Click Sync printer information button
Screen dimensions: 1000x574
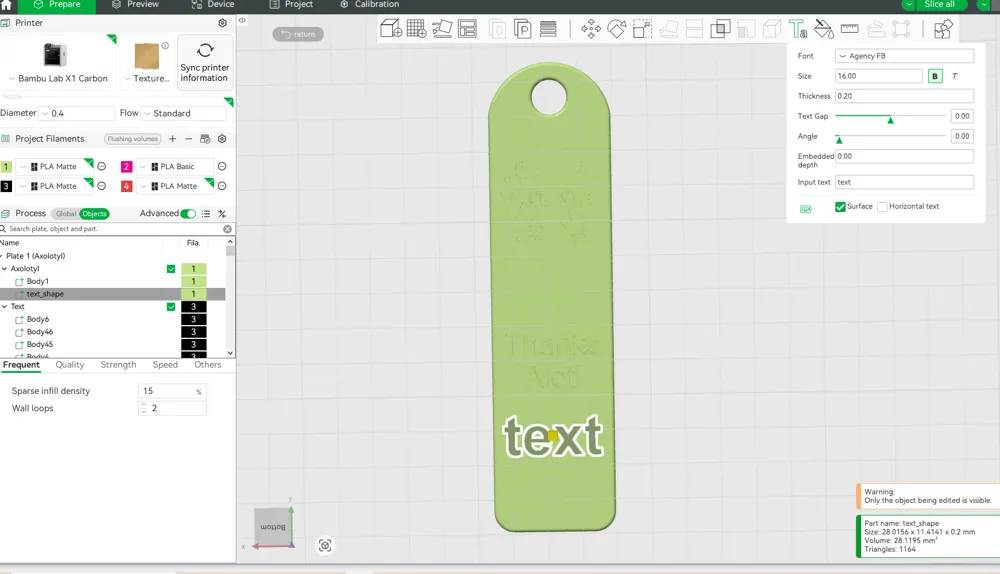(205, 61)
